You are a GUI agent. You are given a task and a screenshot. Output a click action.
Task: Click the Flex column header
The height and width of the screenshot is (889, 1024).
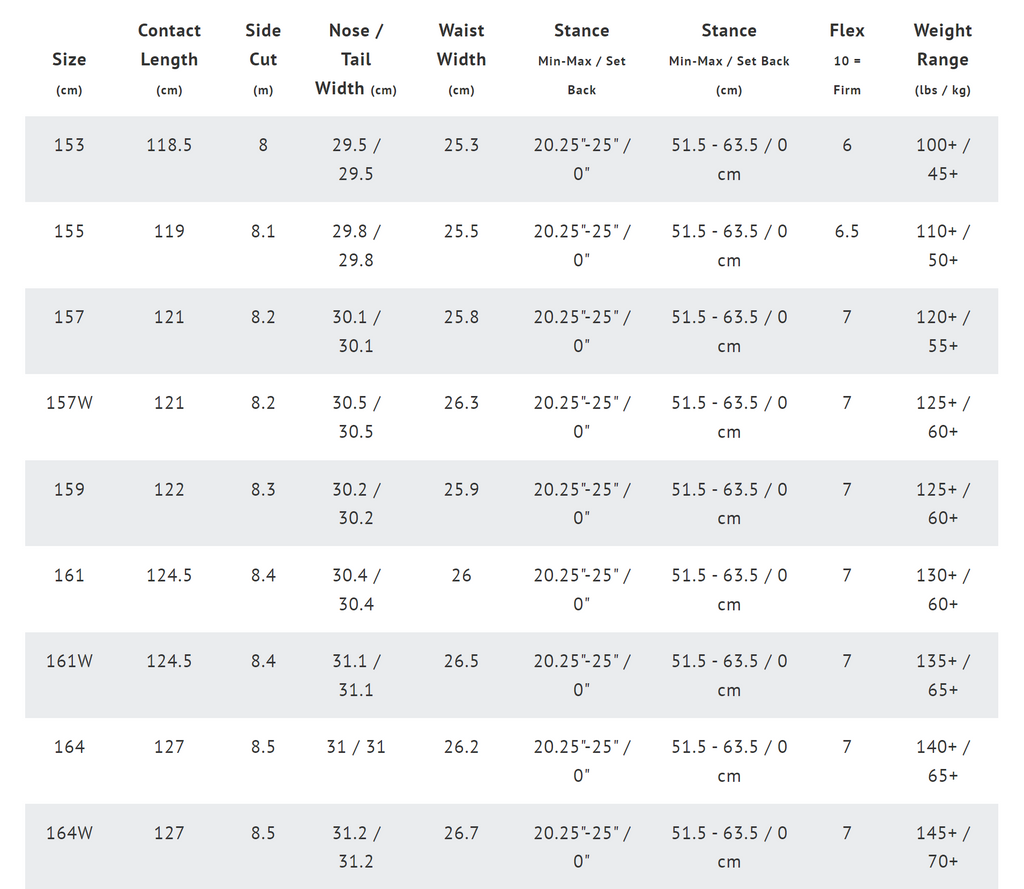tap(847, 59)
